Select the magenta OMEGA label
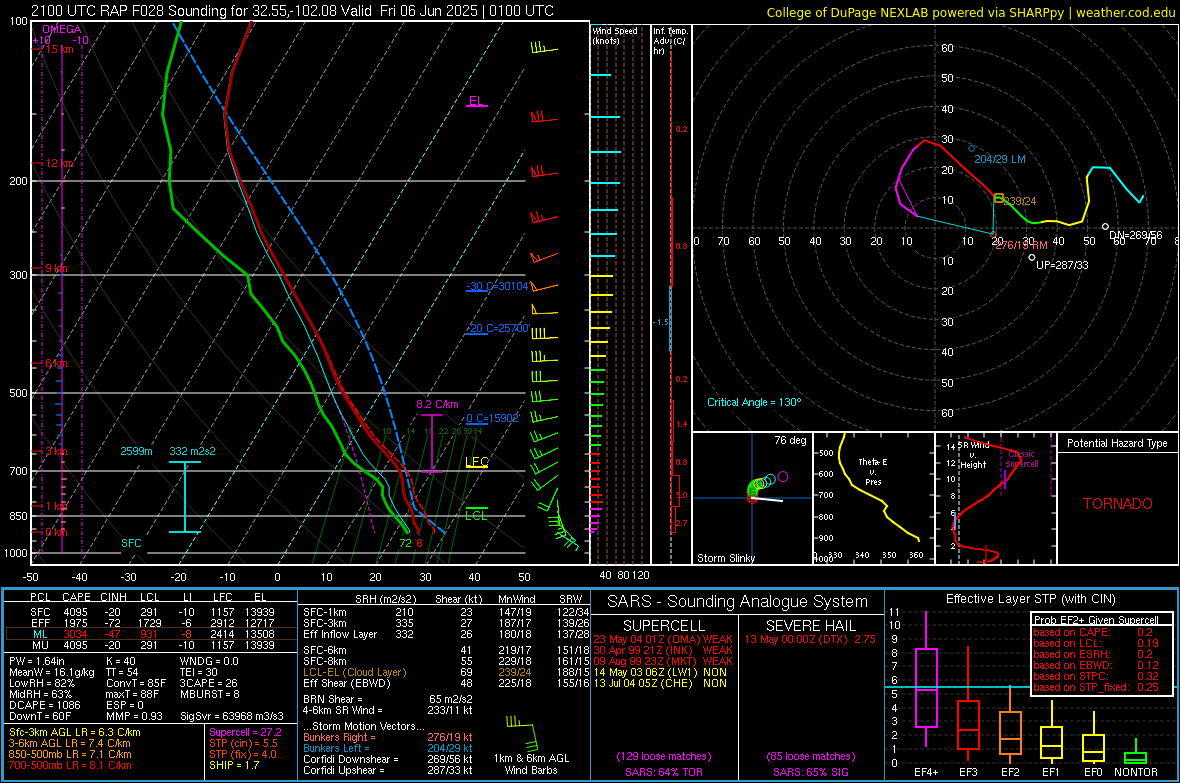Image resolution: width=1180 pixels, height=783 pixels. (62, 29)
